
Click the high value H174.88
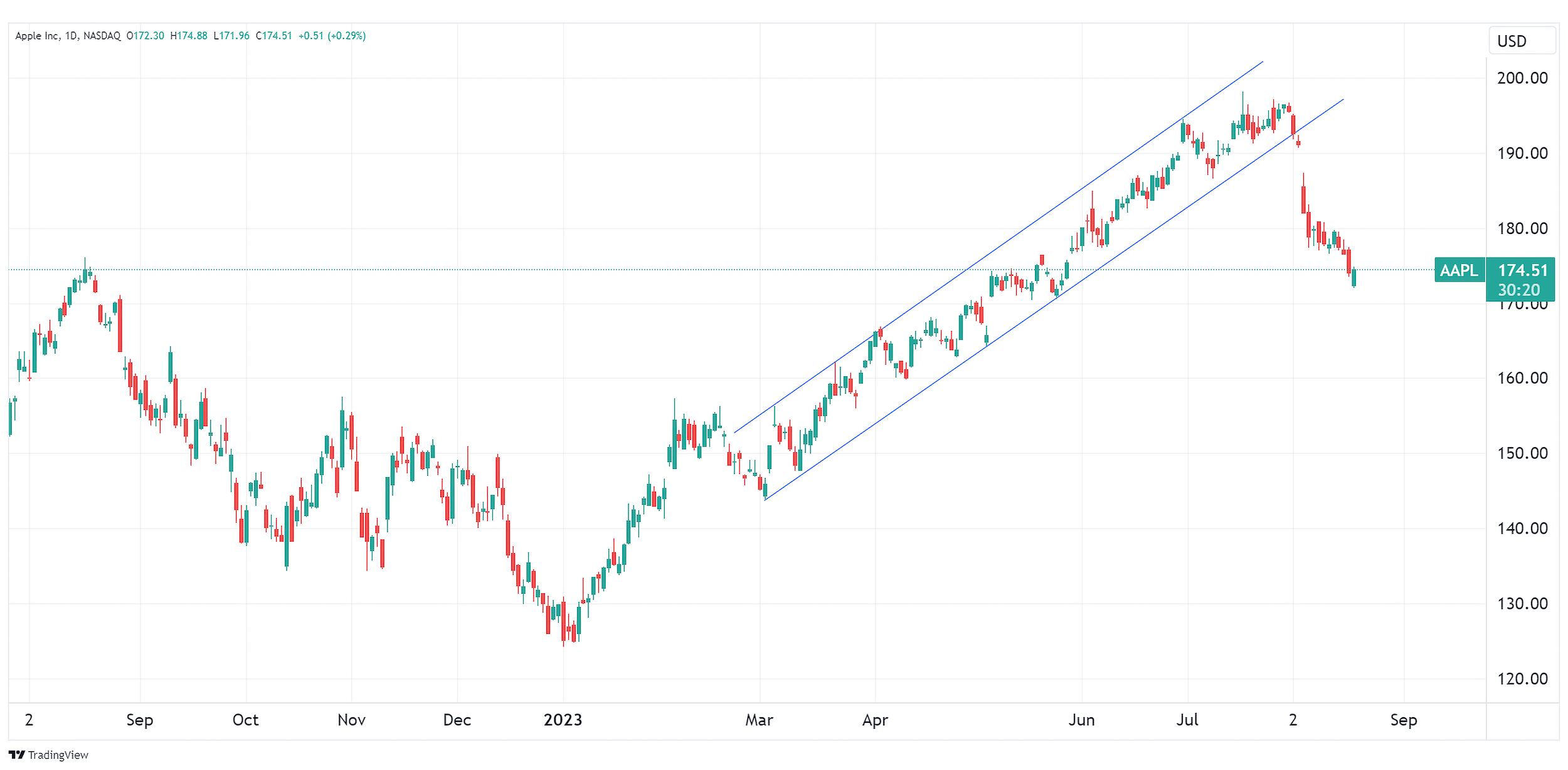(x=188, y=36)
